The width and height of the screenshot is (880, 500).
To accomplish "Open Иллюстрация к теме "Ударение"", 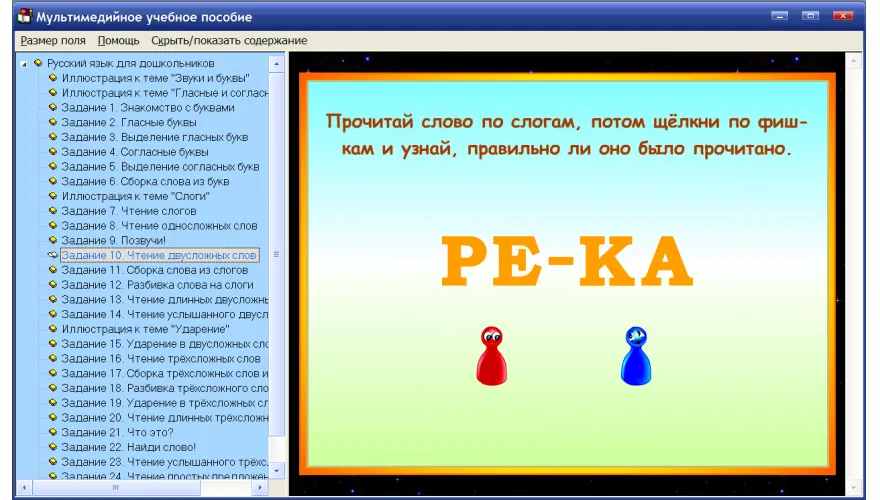I will coord(145,329).
